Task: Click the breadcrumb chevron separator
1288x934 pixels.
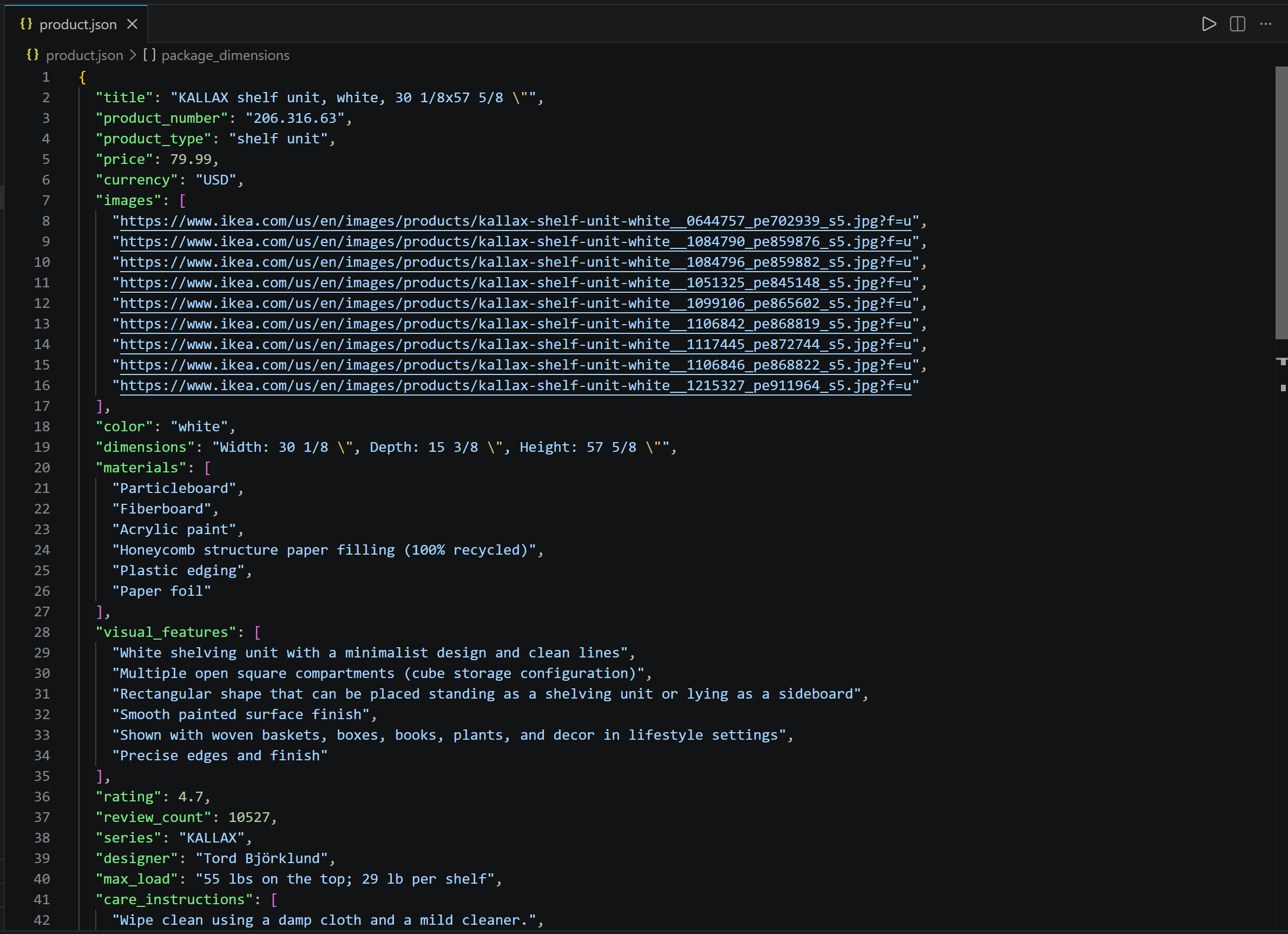Action: [133, 55]
